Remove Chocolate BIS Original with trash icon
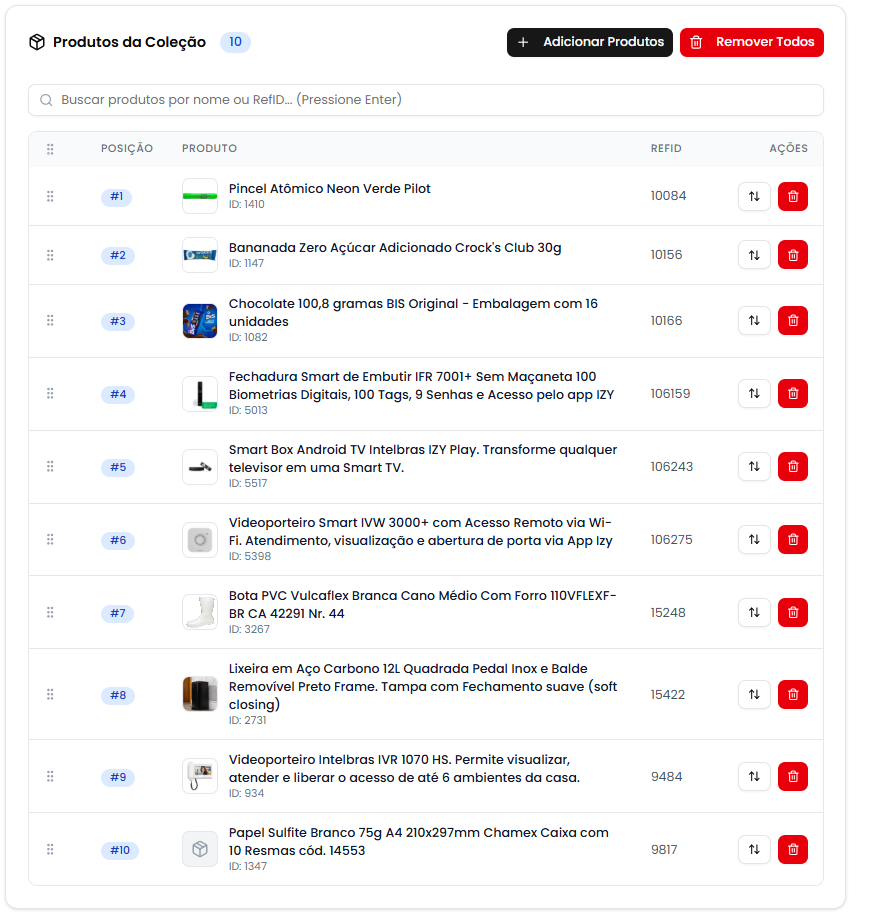 pyautogui.click(x=792, y=321)
